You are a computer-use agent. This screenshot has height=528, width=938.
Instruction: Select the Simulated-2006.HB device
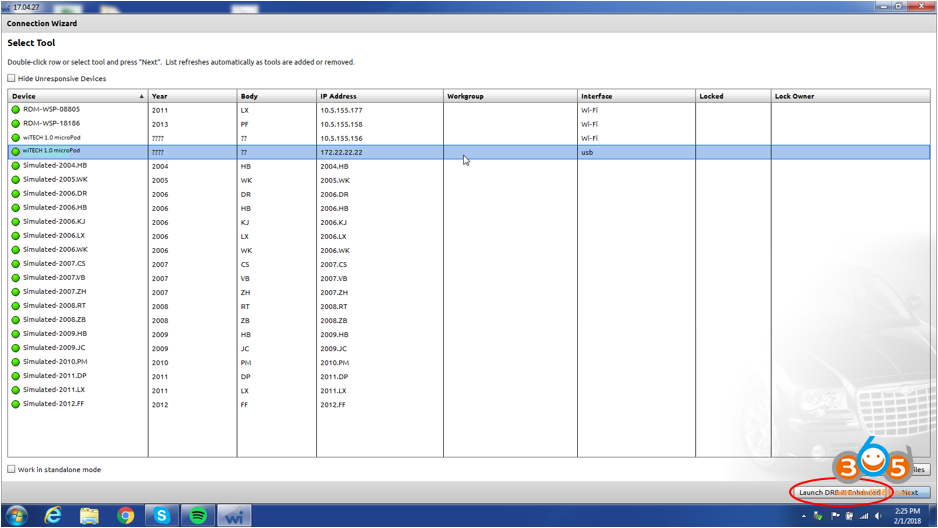[x=469, y=208]
